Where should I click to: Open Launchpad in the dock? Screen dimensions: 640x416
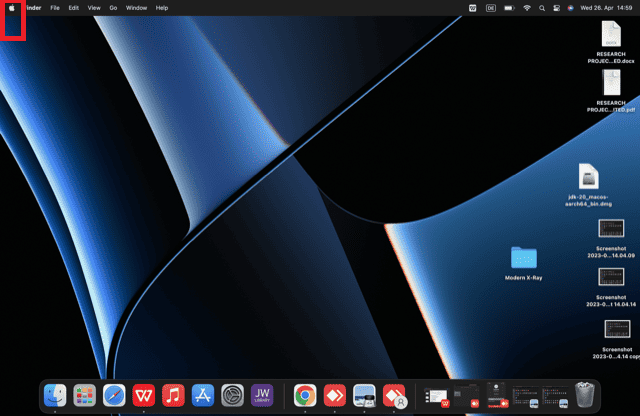click(x=85, y=395)
